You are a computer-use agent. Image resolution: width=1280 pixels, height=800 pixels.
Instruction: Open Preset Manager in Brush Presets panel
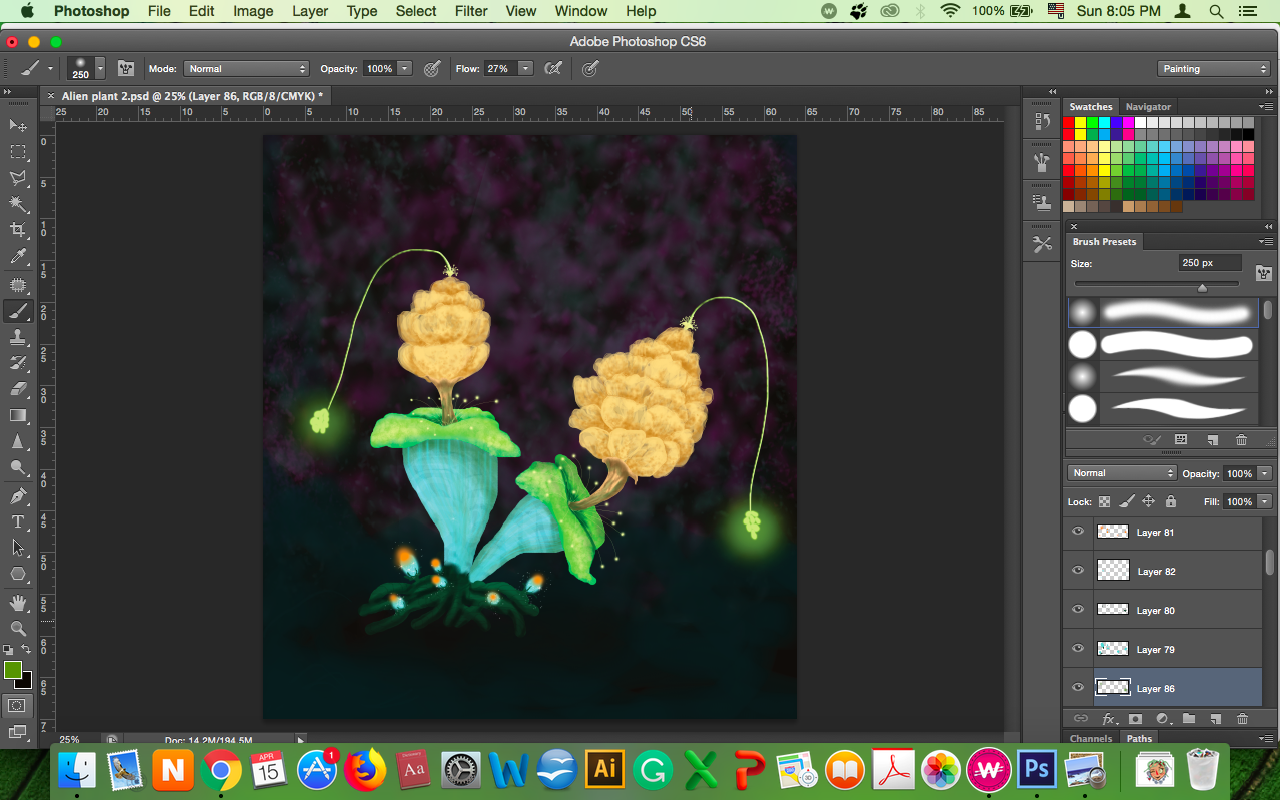[x=1181, y=439]
